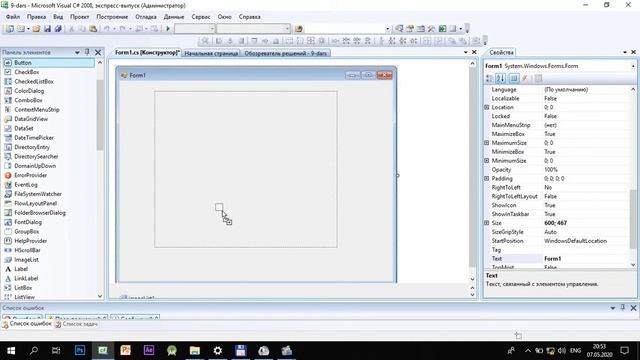Expand the Padding property
Image resolution: width=640 pixels, height=360 pixels.
pos(487,178)
